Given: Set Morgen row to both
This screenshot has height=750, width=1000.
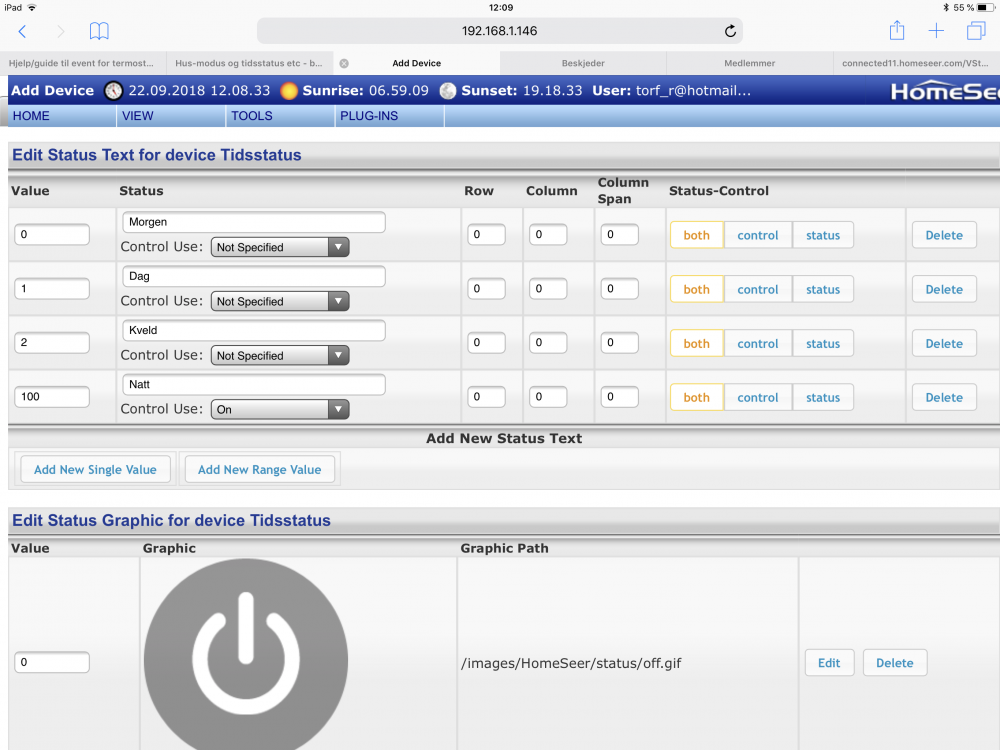Looking at the screenshot, I should pyautogui.click(x=696, y=235).
